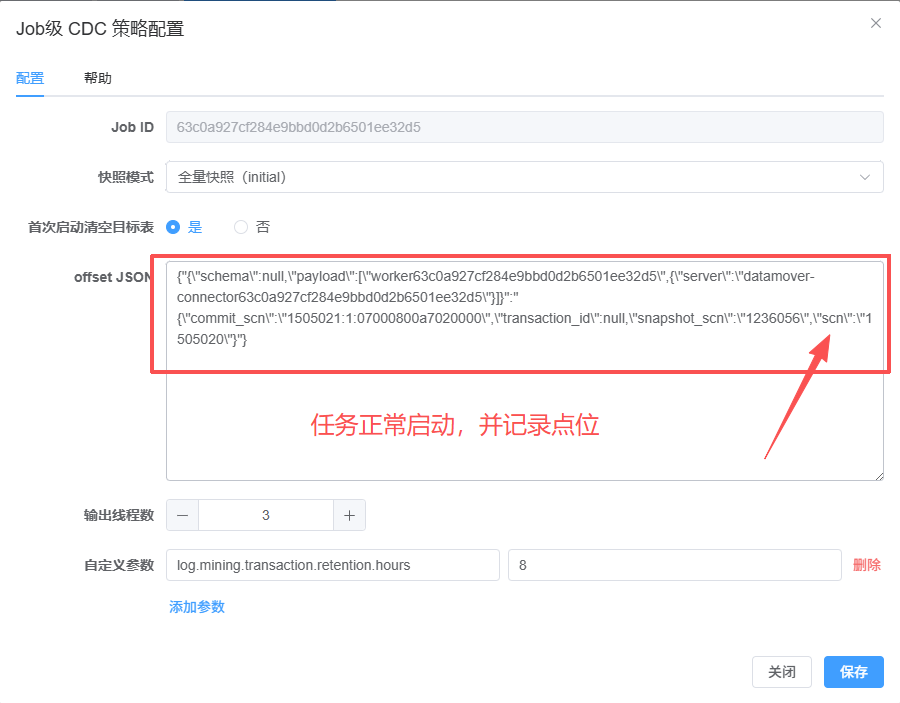Click into the offset JSON text area

click(525, 371)
